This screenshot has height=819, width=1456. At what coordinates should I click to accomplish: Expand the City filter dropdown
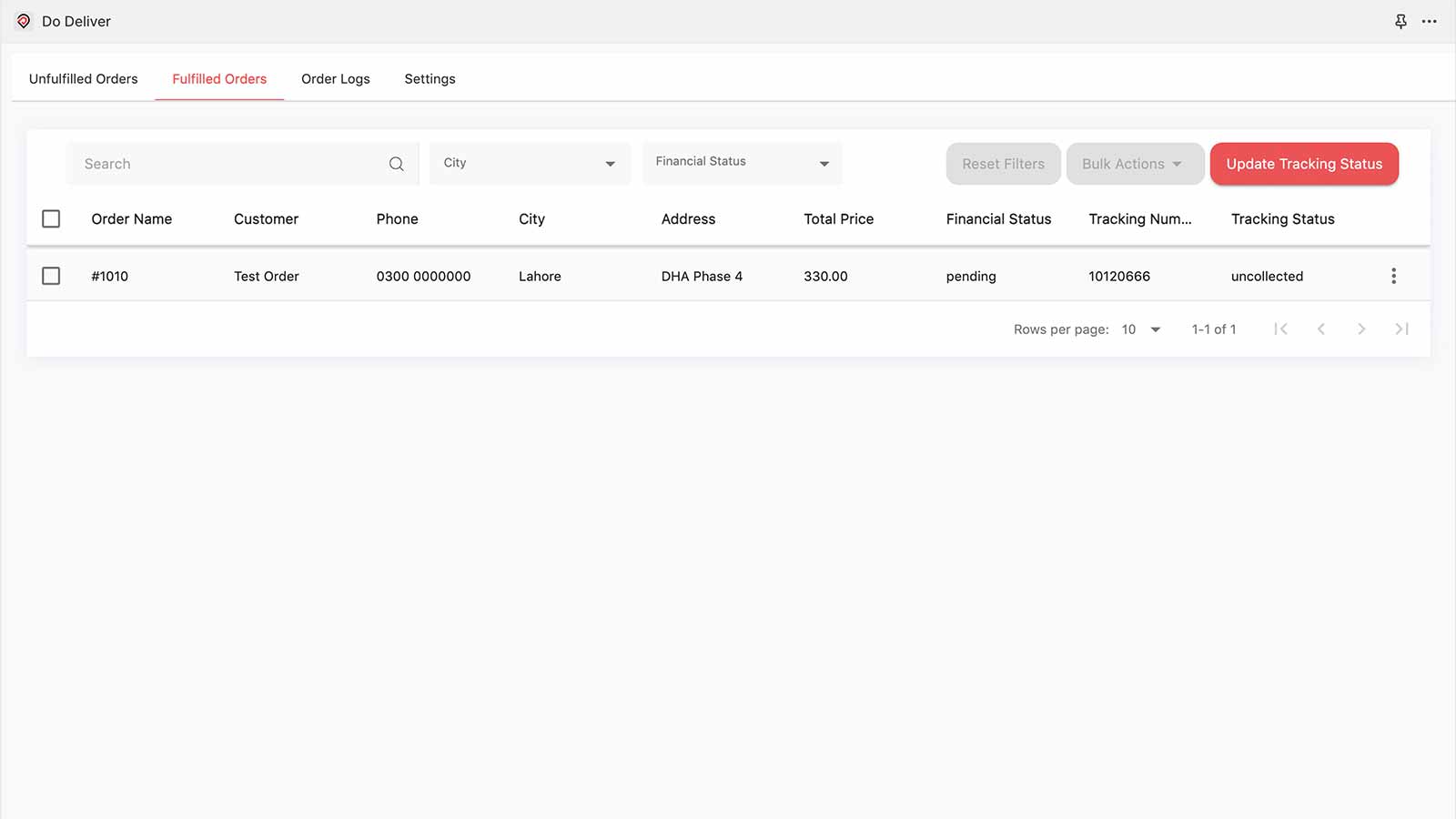click(x=530, y=164)
